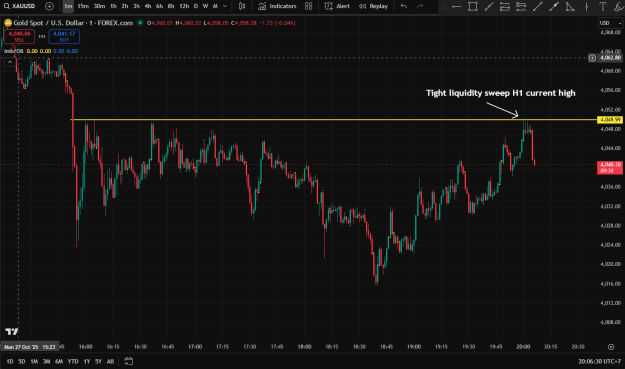Collapse the indicator legend chevron
625x369 pixels.
click(10, 62)
